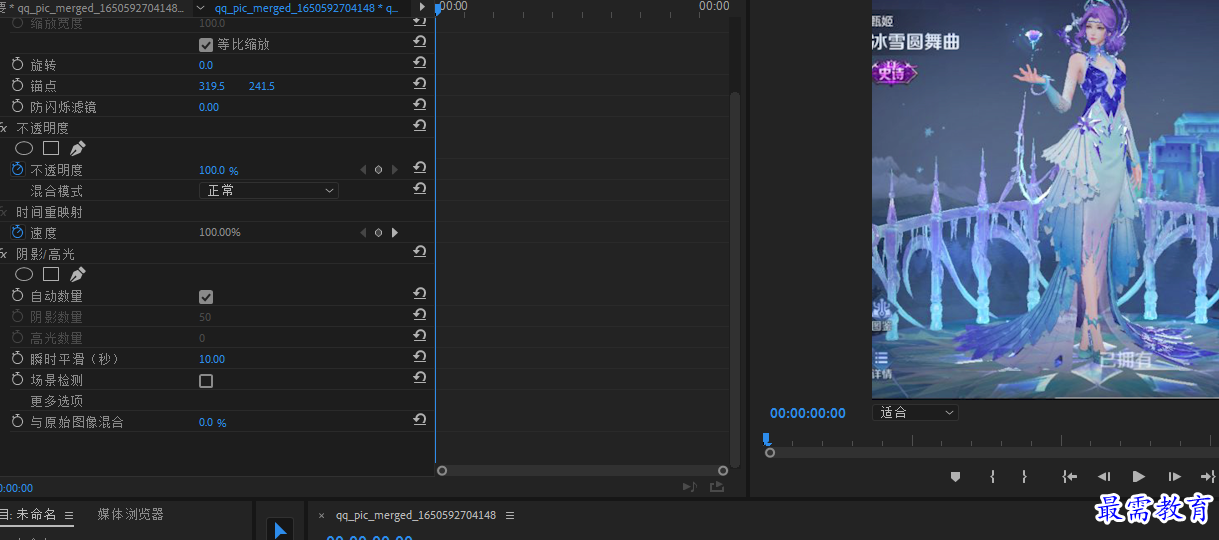Screen dimensions: 1219x540
Task: Mark In point in Program monitor
Action: 992,477
